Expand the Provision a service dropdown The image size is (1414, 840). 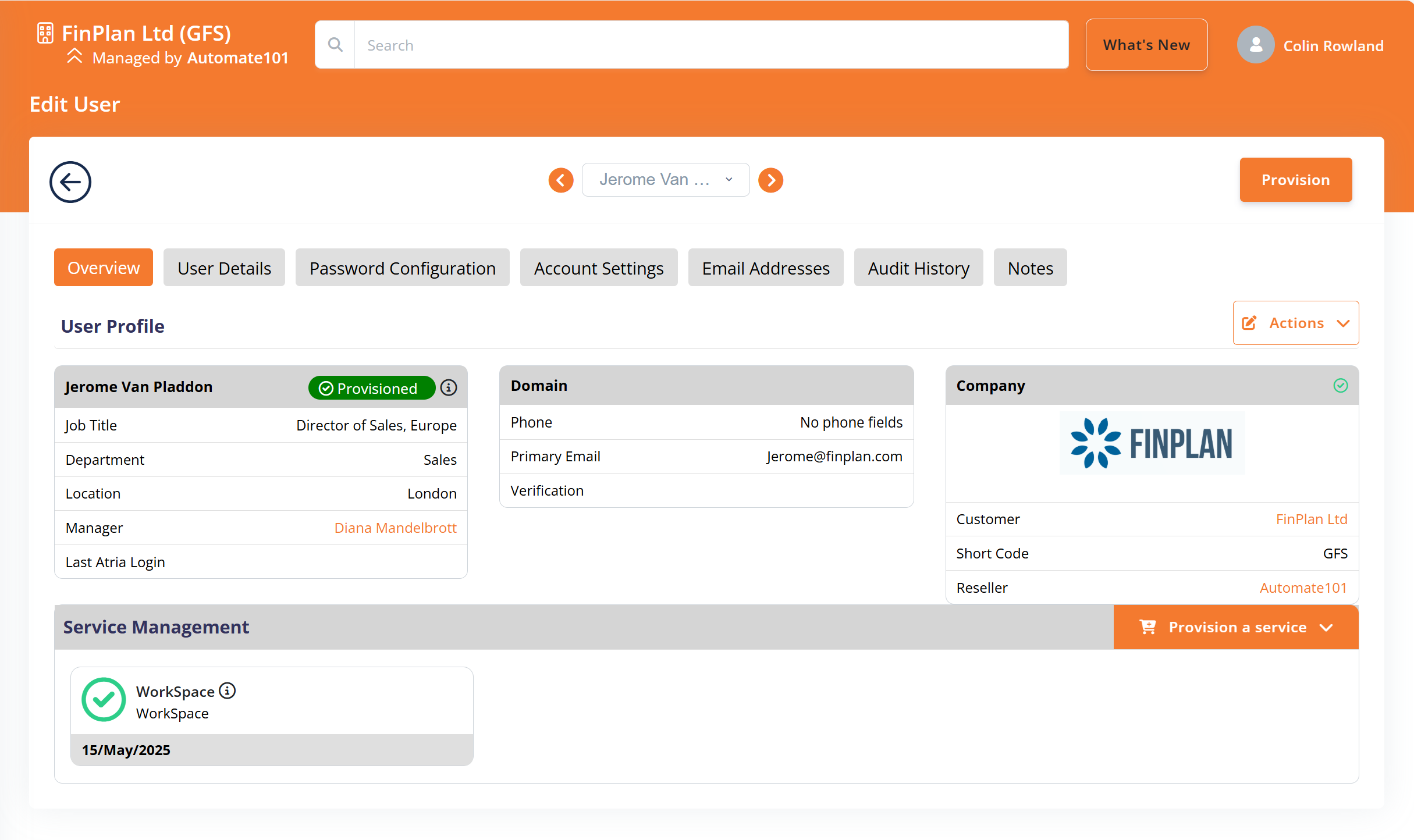pyautogui.click(x=1235, y=627)
